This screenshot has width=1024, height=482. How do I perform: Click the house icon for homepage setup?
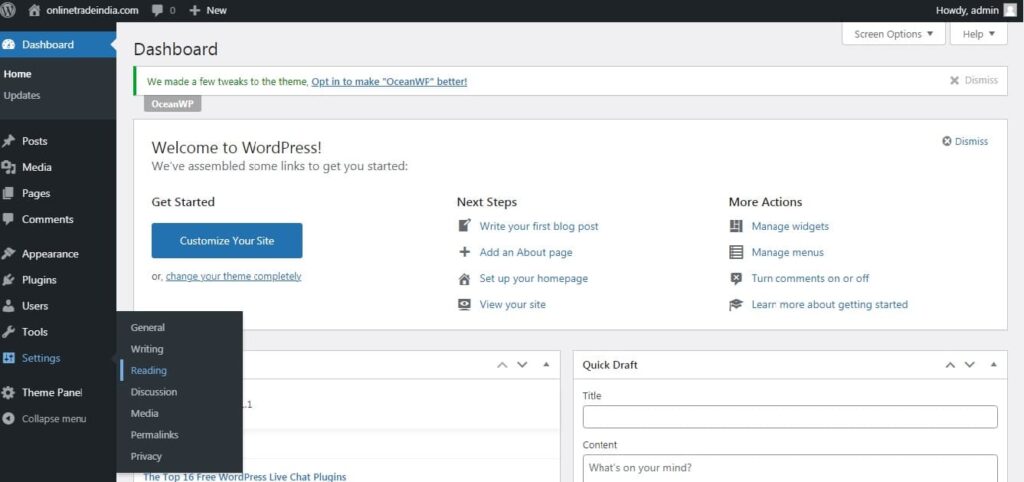pos(464,279)
